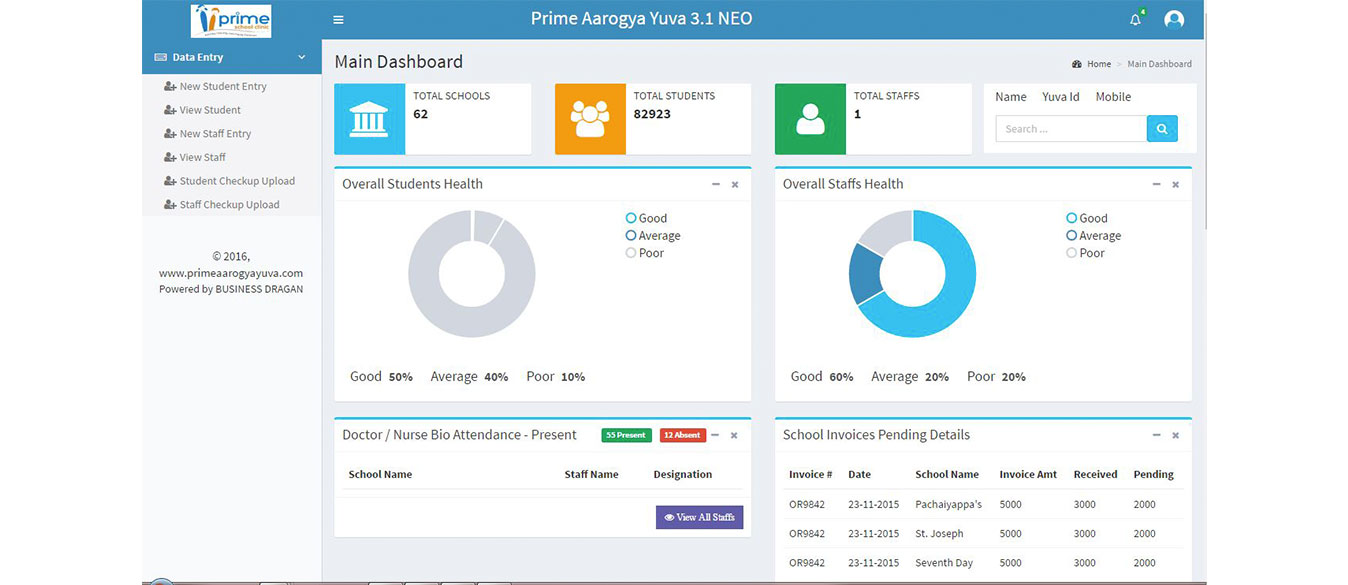Viewport: 1348px width, 585px height.
Task: Collapse the Doctor / Nurse Bio Attendance panel
Action: 715,435
